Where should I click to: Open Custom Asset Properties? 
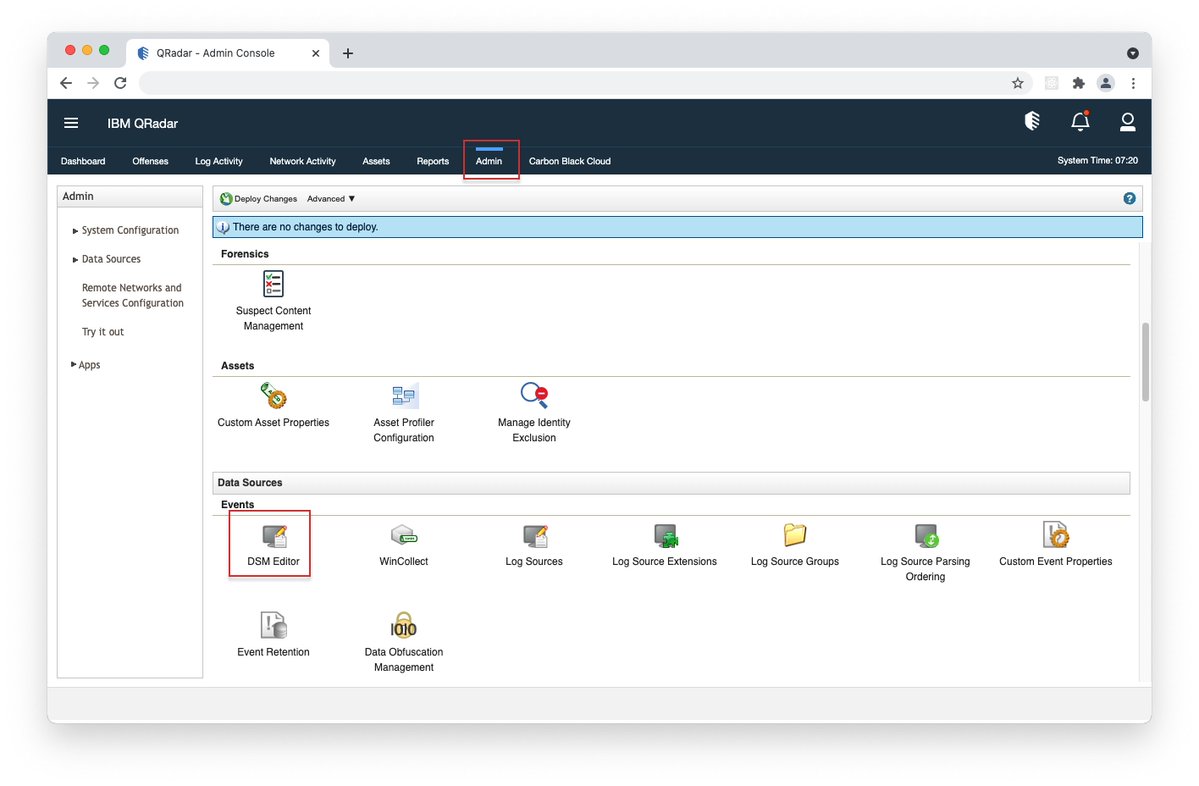[273, 405]
